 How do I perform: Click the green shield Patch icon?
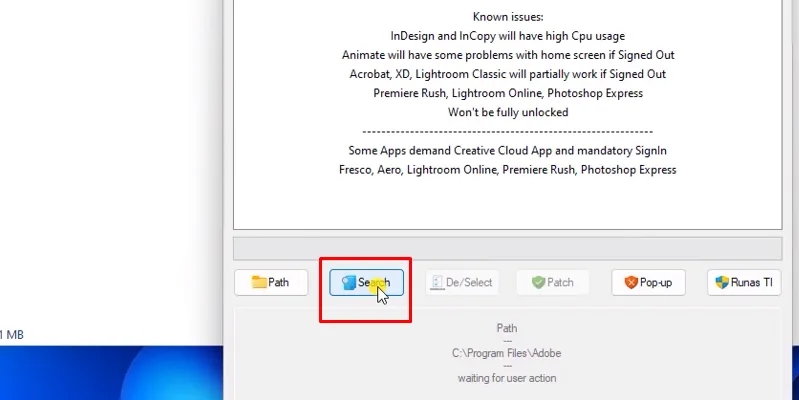538,283
